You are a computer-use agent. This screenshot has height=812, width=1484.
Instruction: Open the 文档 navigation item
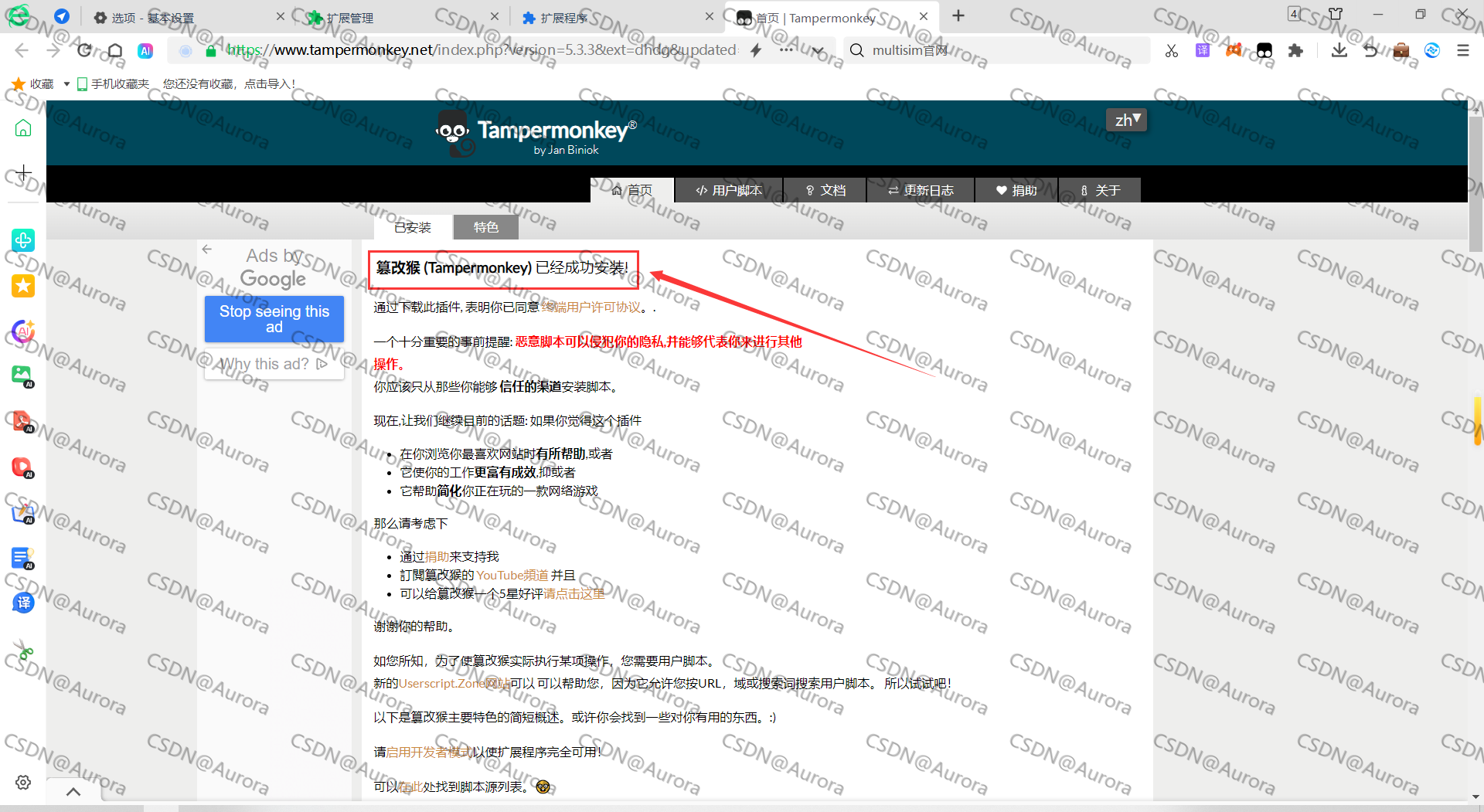click(825, 190)
